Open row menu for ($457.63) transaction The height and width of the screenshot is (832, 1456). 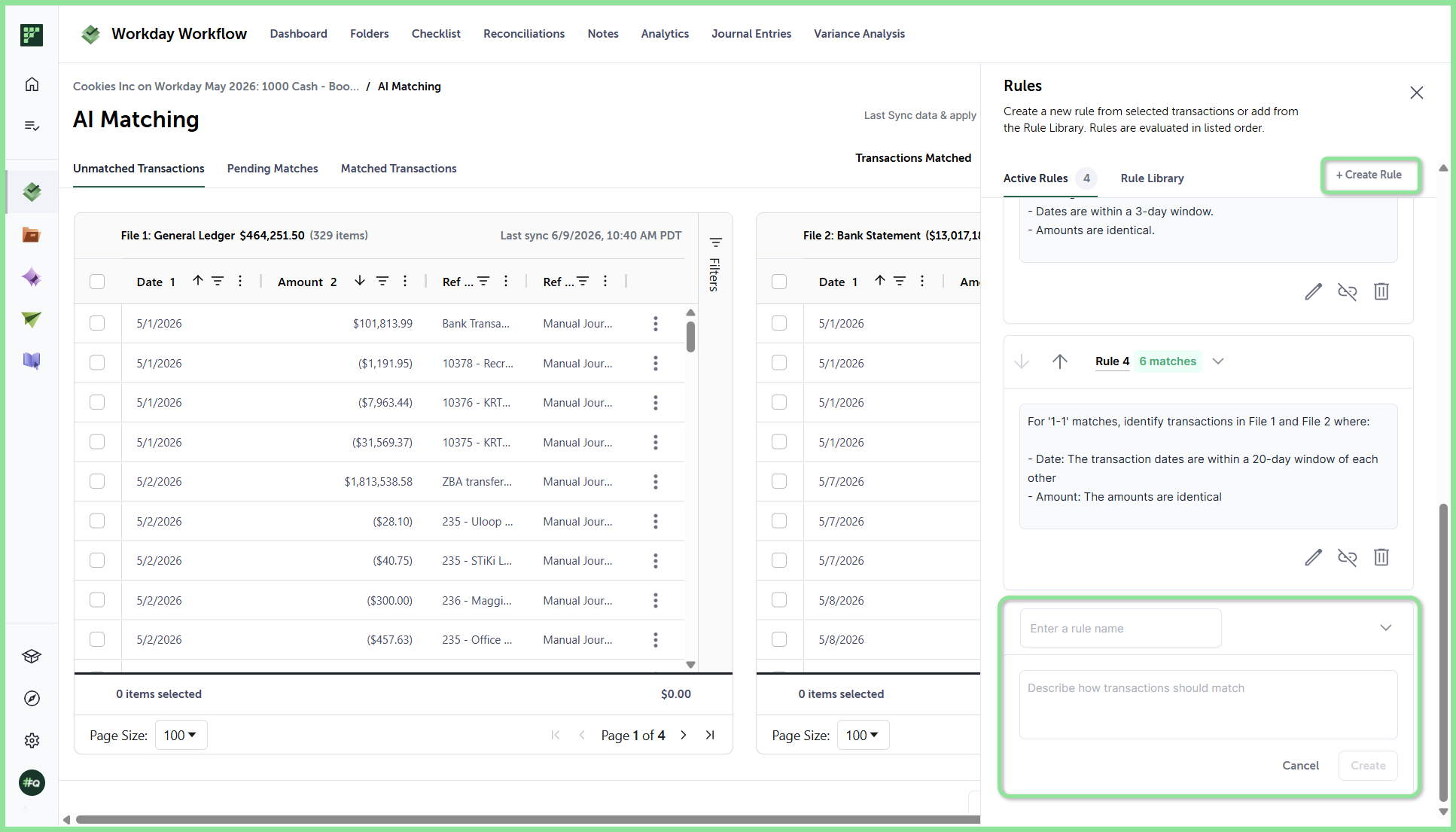point(656,640)
